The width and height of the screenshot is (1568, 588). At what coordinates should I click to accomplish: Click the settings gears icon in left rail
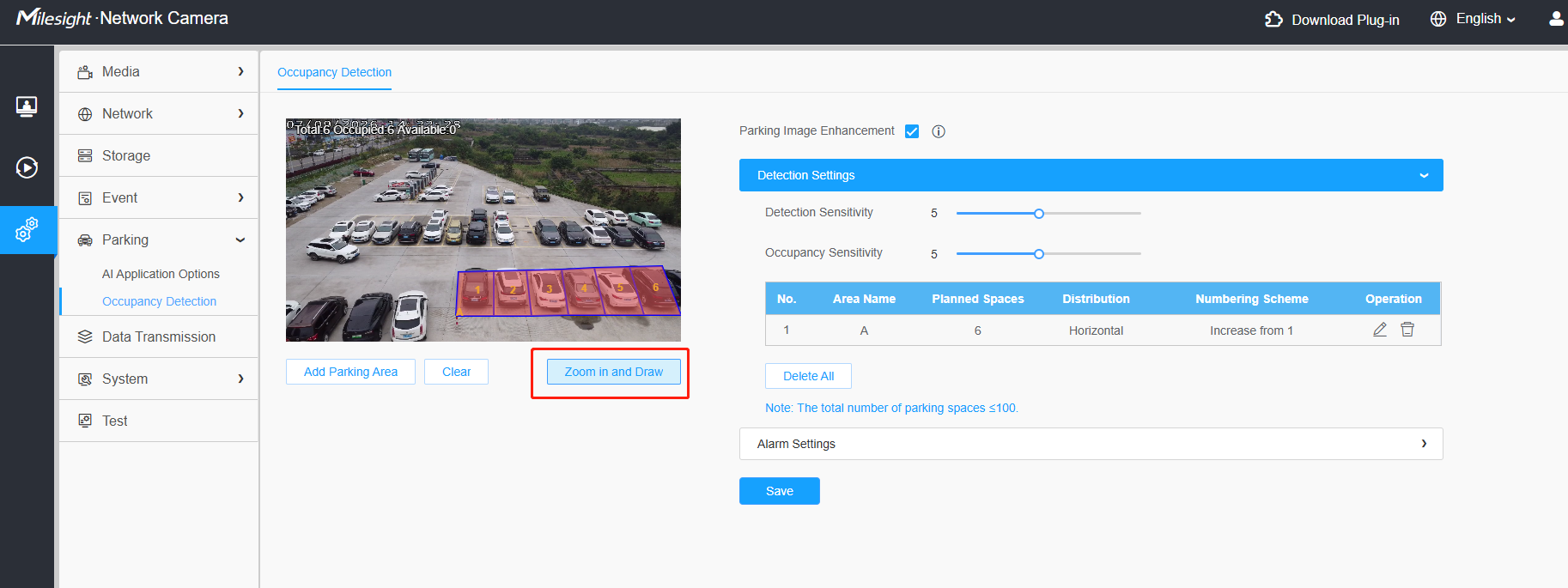click(x=27, y=230)
